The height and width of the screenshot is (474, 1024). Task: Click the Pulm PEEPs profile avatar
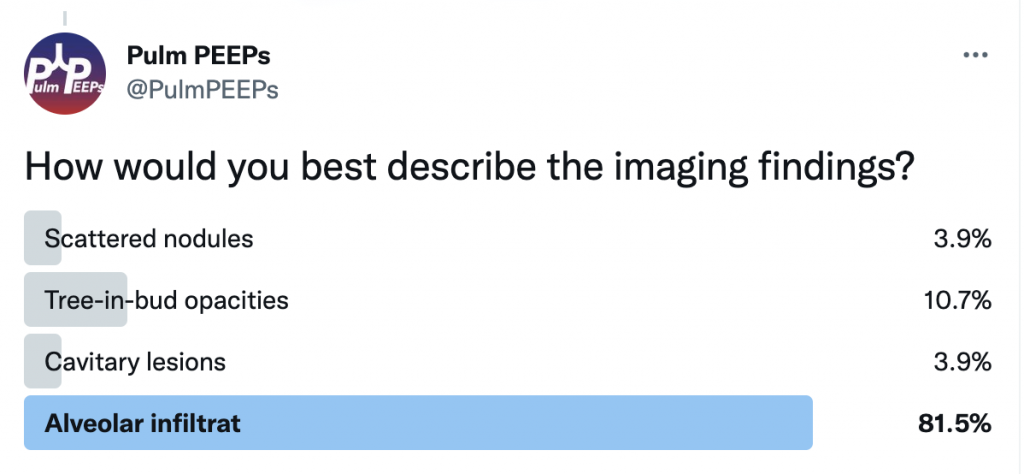point(64,73)
